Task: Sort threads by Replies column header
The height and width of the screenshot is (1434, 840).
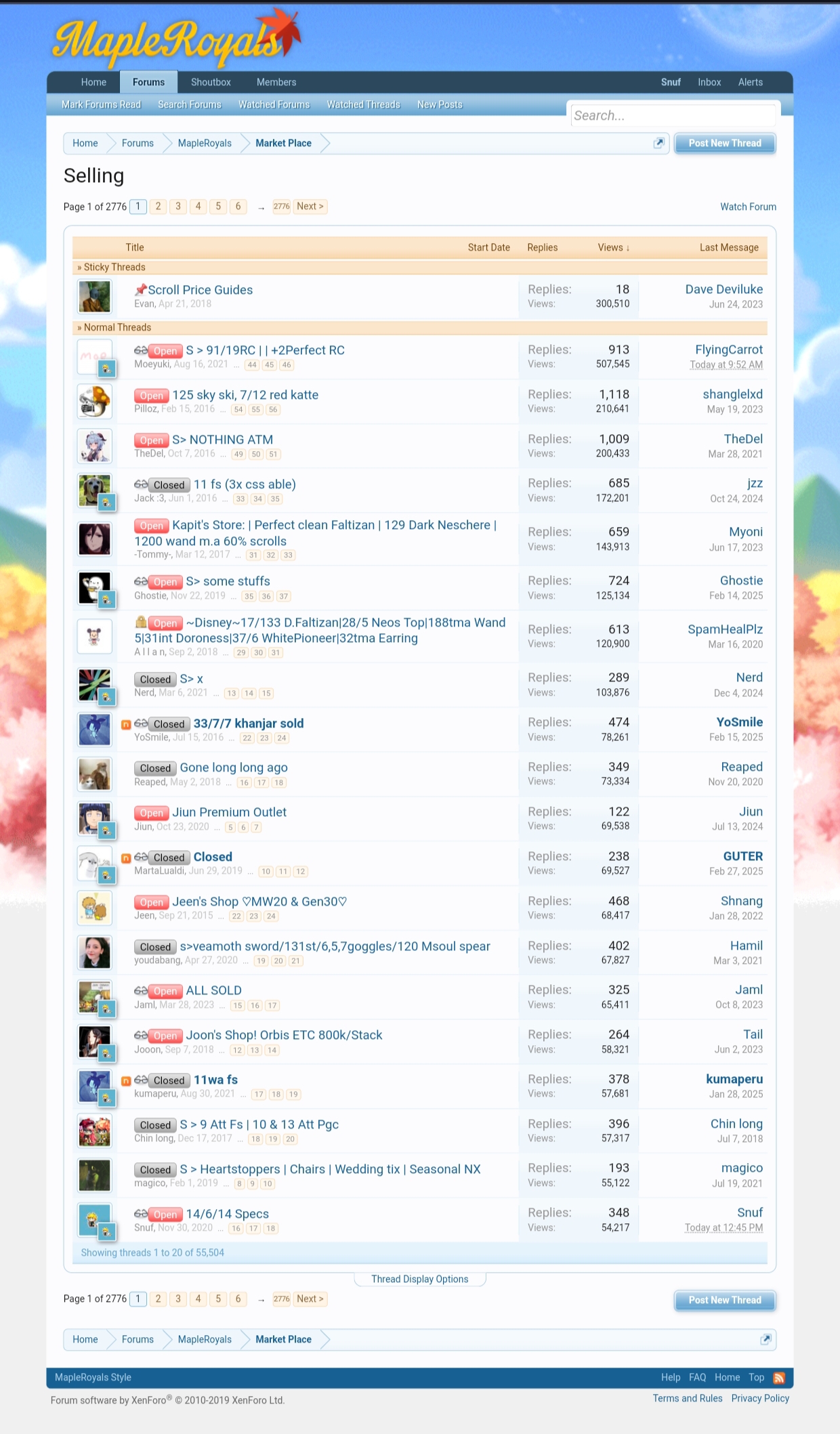Action: [542, 247]
